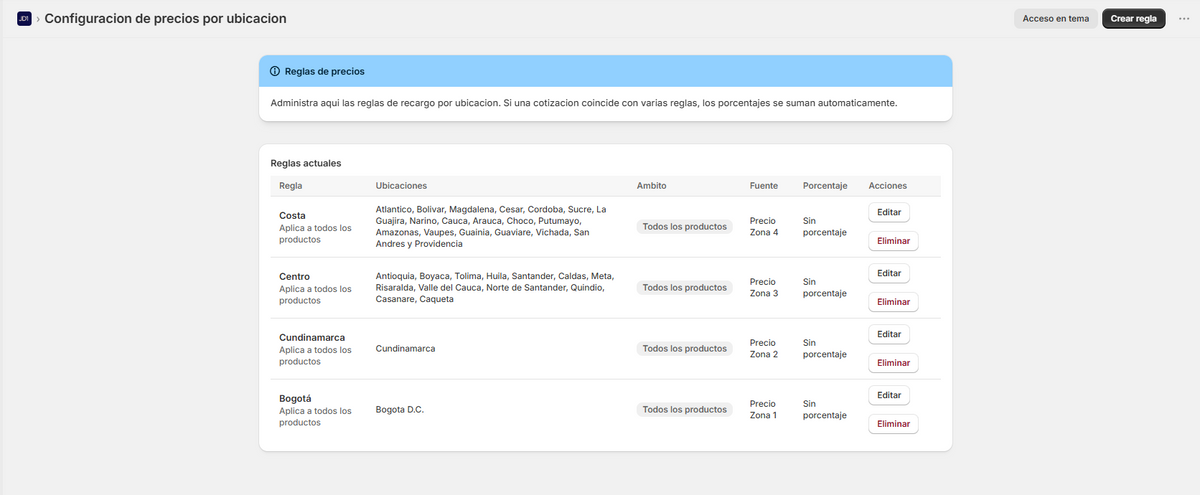1200x495 pixels.
Task: Click the Regla column header
Action: click(291, 186)
